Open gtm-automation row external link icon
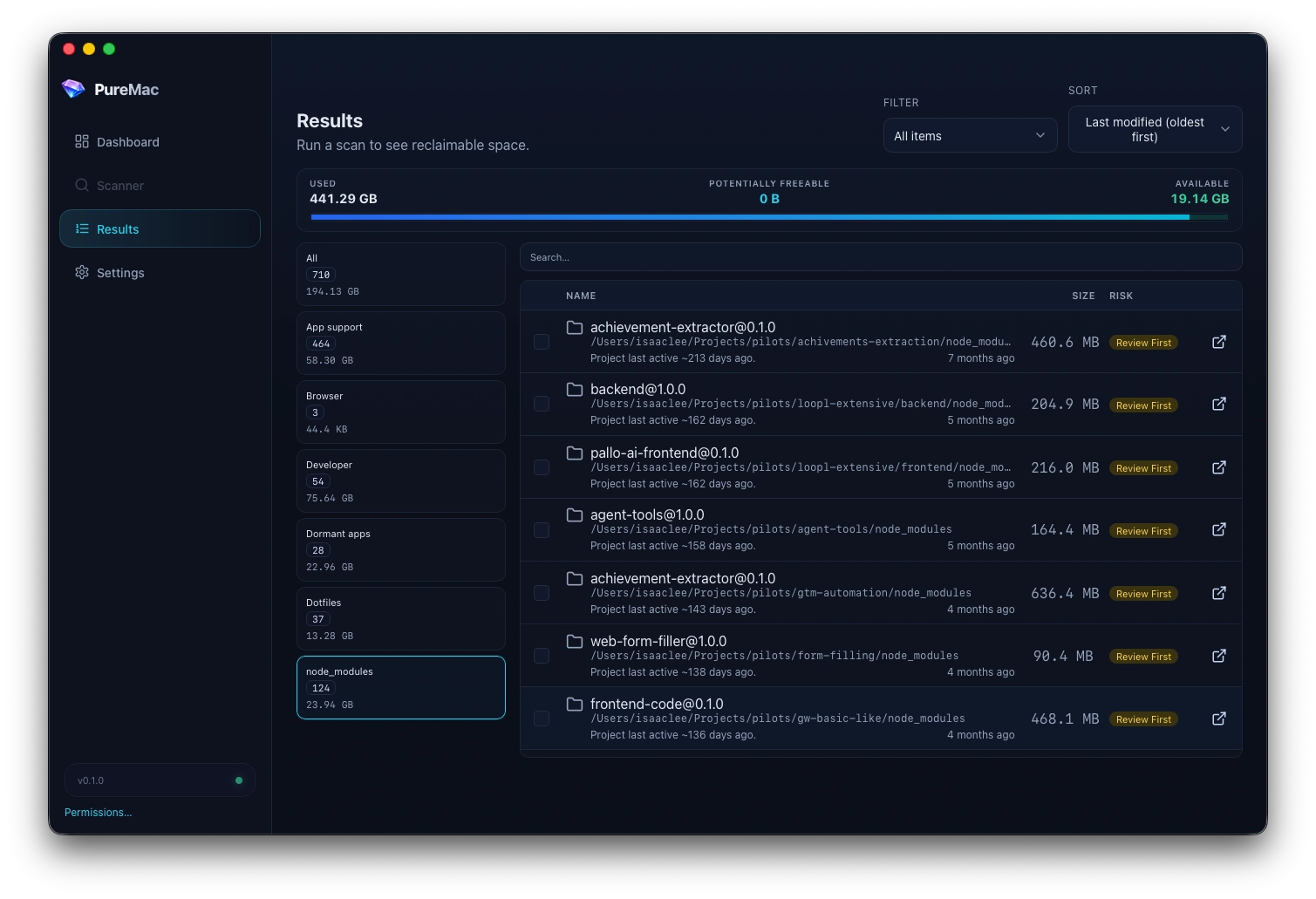 pos(1219,593)
